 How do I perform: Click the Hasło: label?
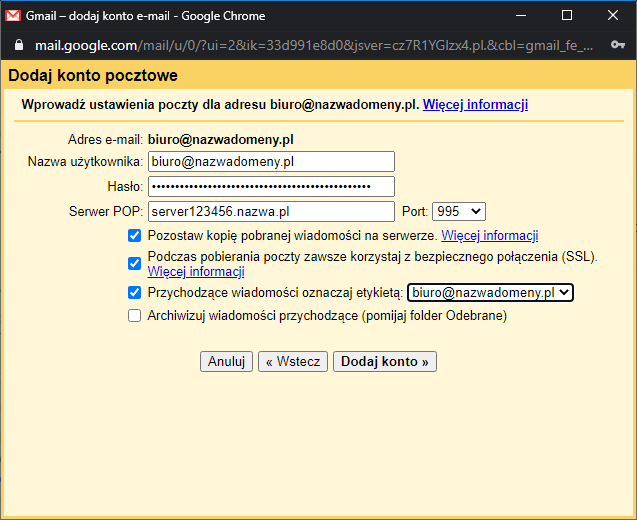(x=125, y=187)
